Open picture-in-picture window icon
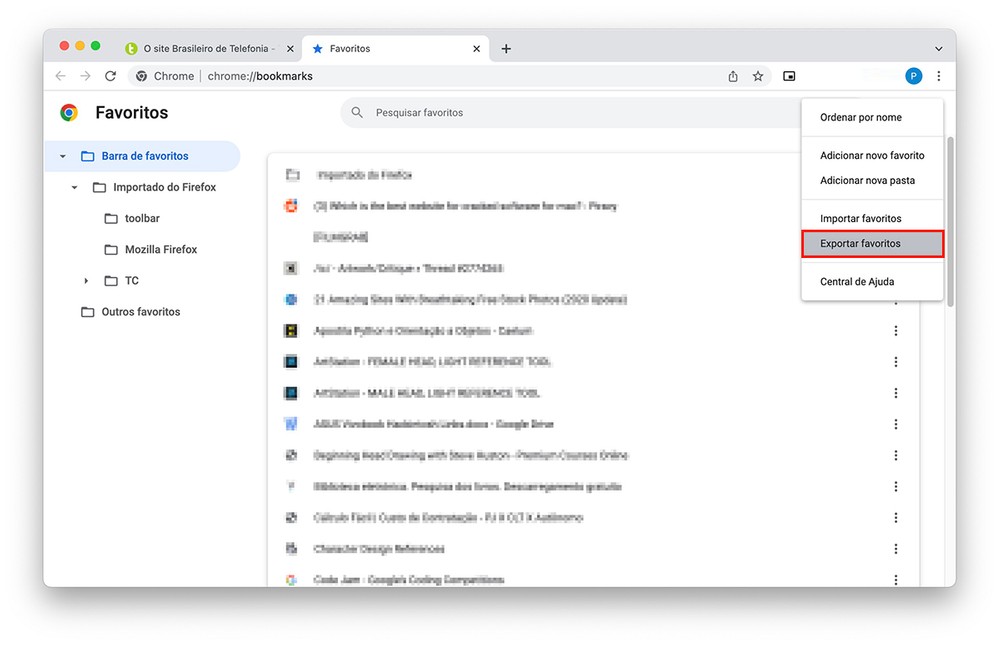The width and height of the screenshot is (1000, 645). 789,76
